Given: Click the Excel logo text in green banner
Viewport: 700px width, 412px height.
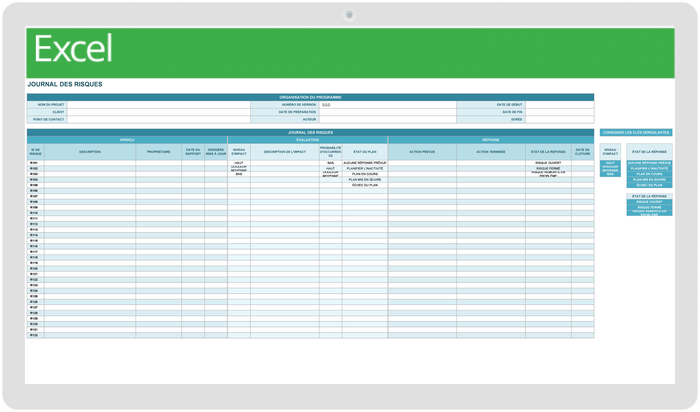Looking at the screenshot, I should [x=73, y=49].
